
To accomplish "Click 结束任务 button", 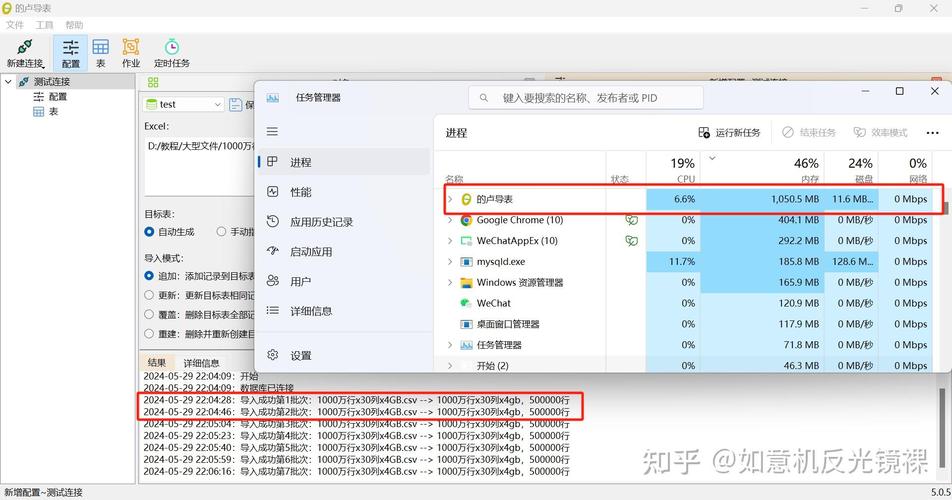I will click(x=809, y=132).
